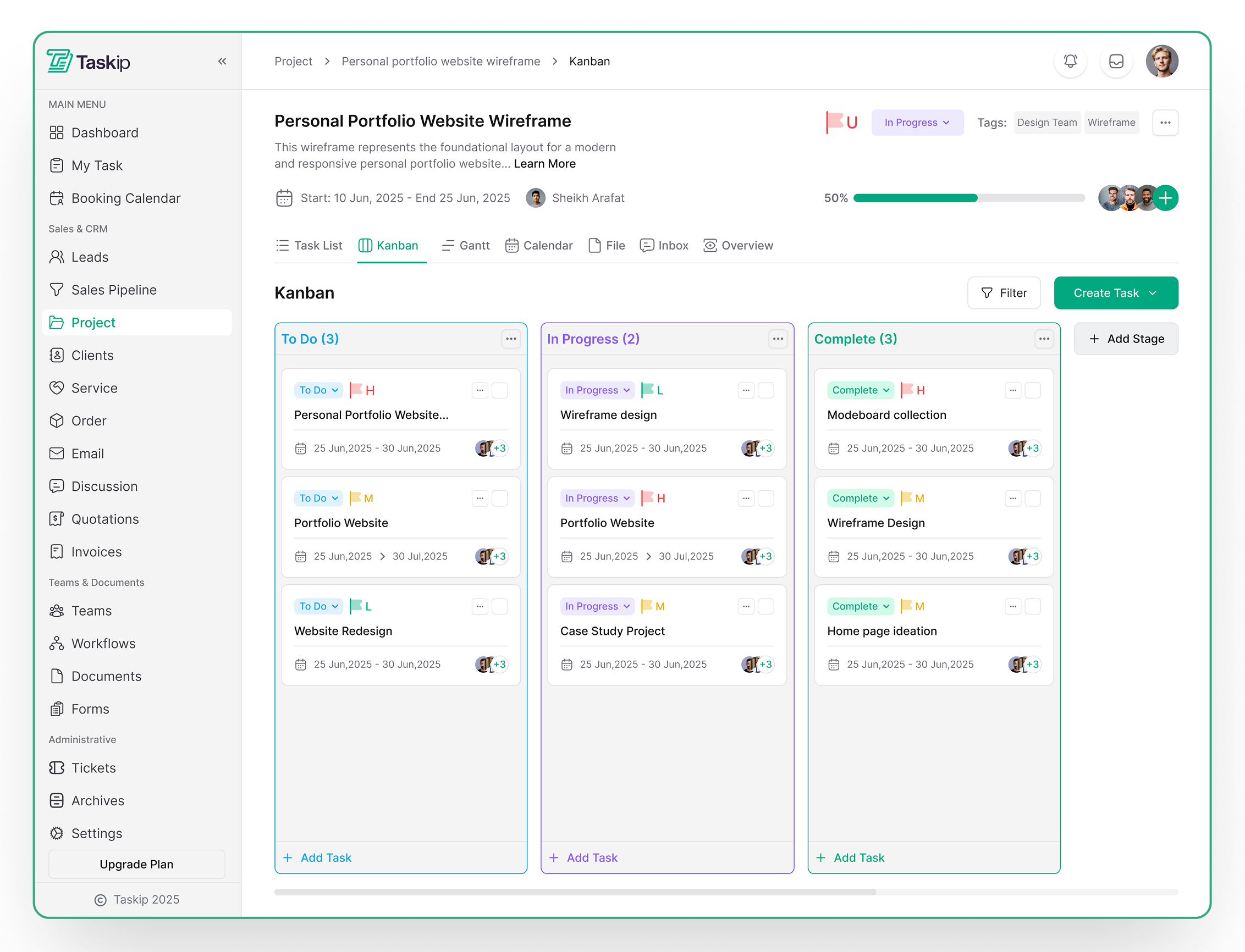Click the 50% project progress bar

[968, 198]
